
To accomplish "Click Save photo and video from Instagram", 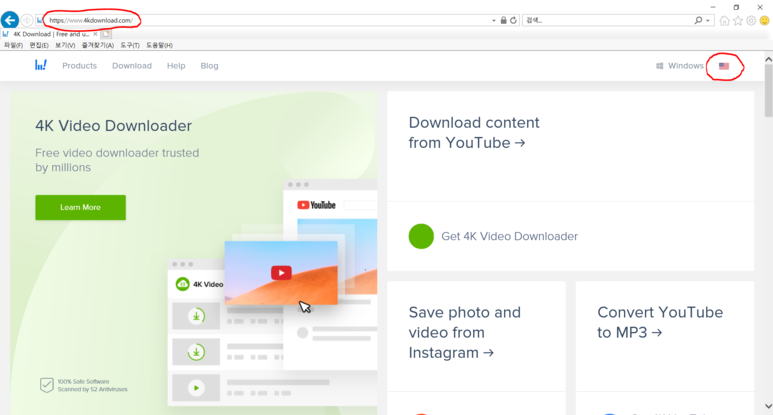I will [x=464, y=332].
